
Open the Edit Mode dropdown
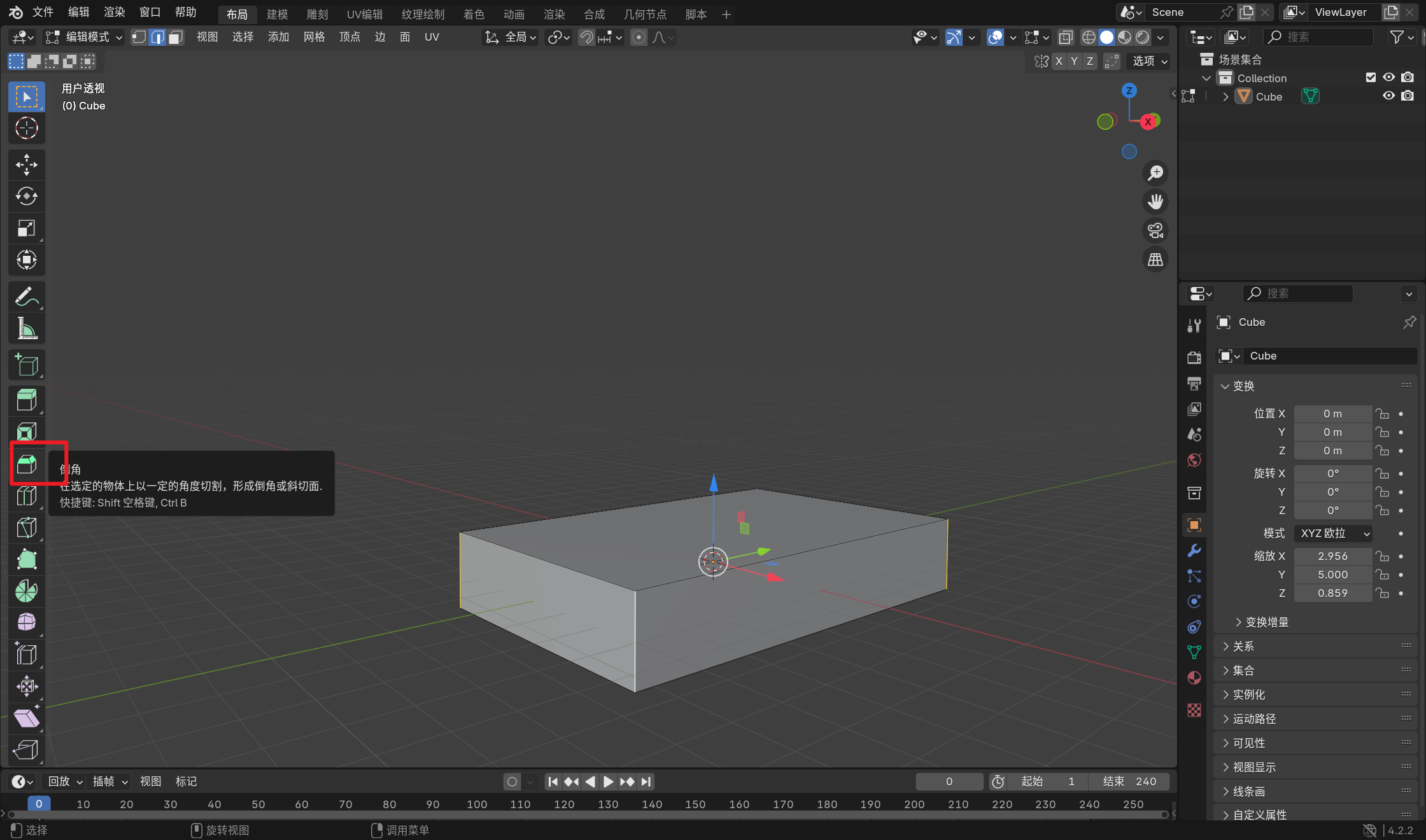[x=84, y=38]
